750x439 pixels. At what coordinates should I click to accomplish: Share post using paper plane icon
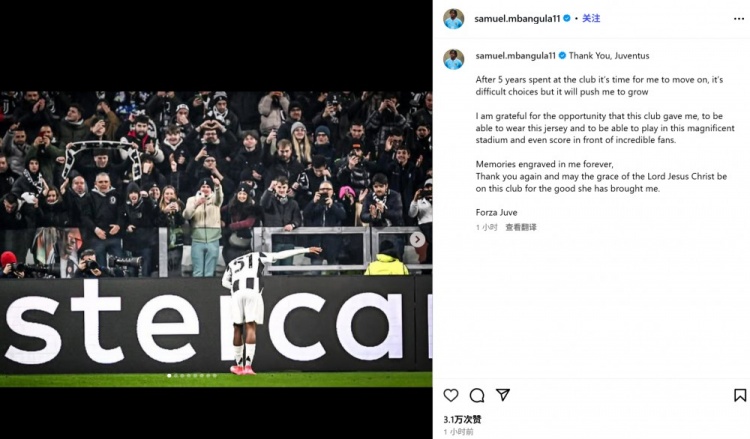503,395
